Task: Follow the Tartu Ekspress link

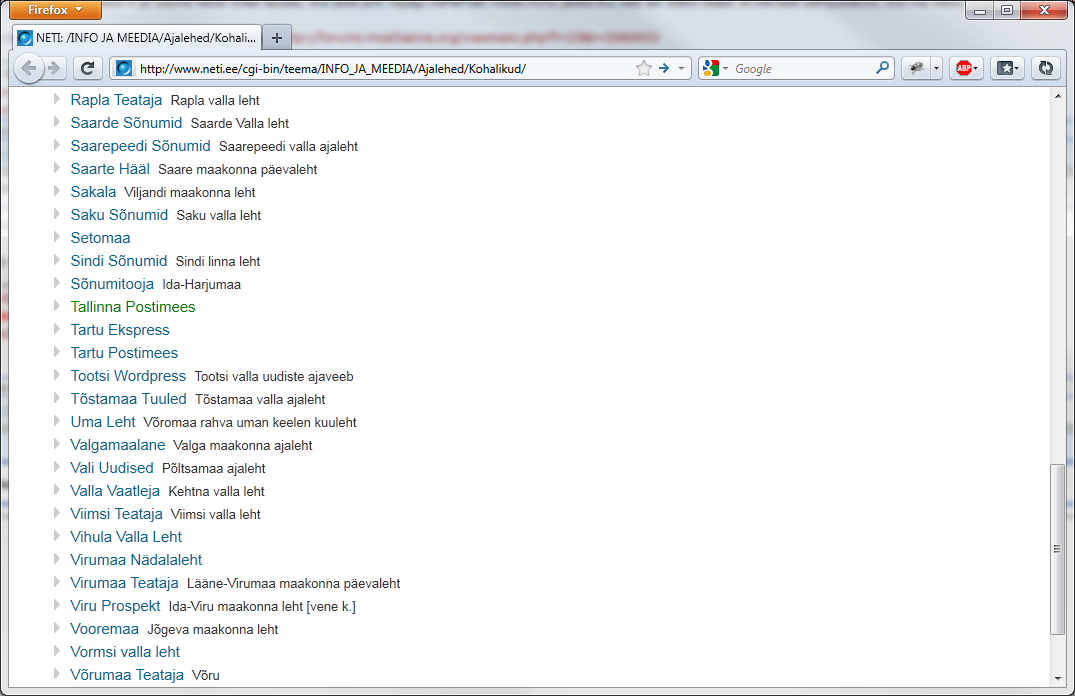Action: point(120,330)
